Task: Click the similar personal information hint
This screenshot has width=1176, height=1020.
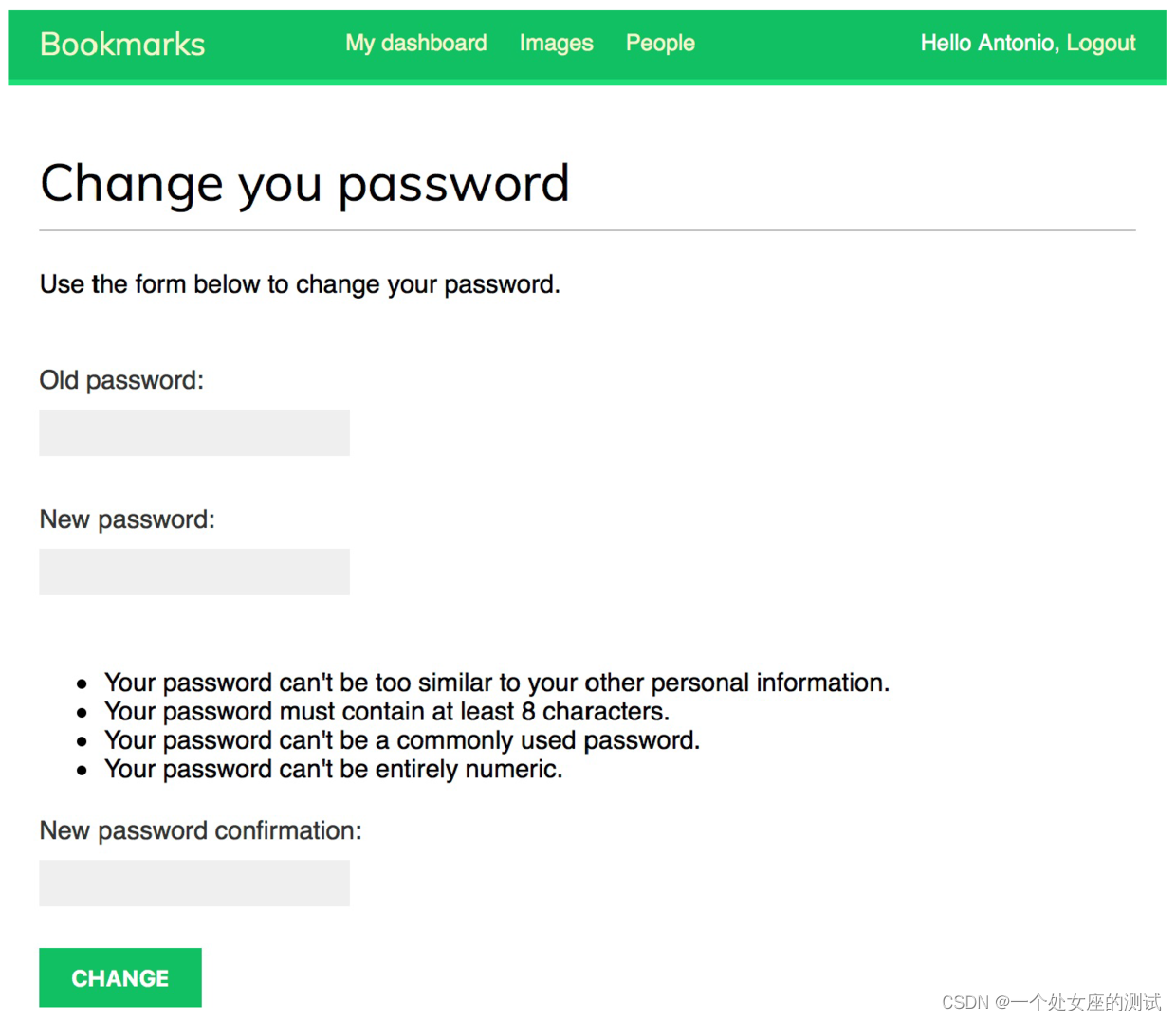Action: pyautogui.click(x=497, y=683)
